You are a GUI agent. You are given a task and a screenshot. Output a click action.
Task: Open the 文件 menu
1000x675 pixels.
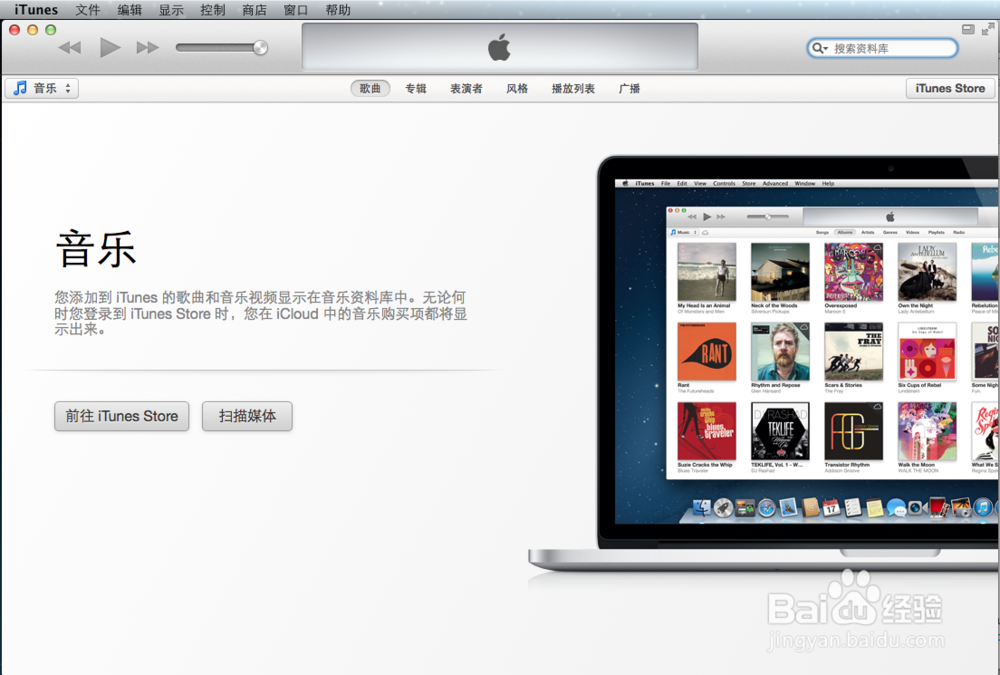[x=88, y=10]
